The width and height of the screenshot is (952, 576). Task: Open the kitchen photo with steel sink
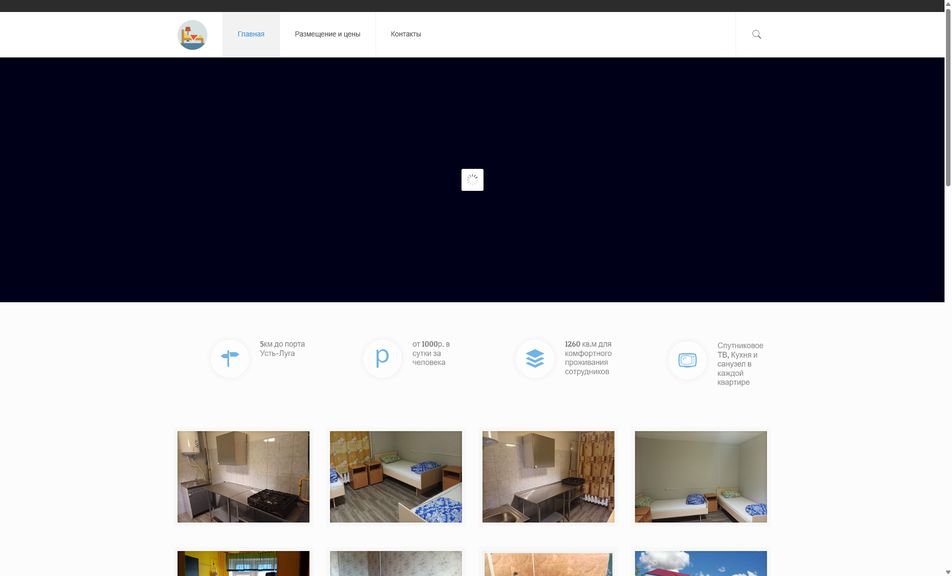pyautogui.click(x=548, y=476)
